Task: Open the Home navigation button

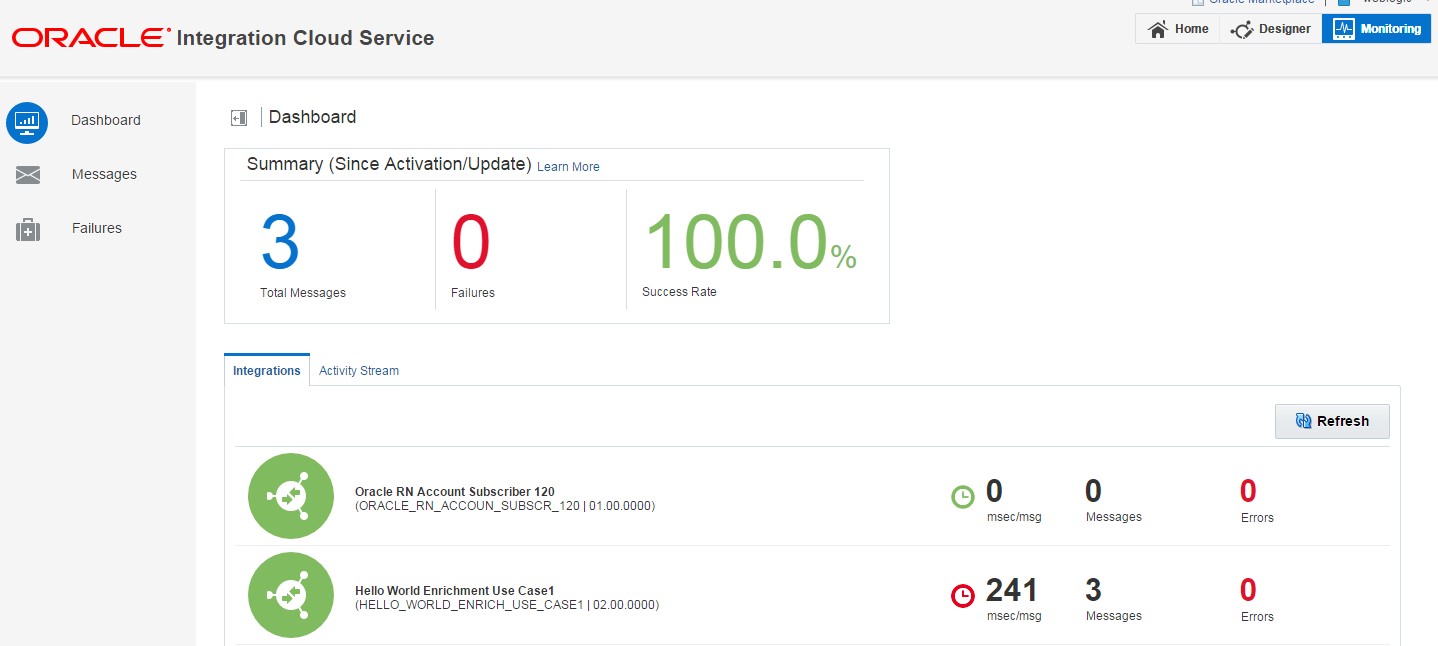Action: pos(1178,29)
